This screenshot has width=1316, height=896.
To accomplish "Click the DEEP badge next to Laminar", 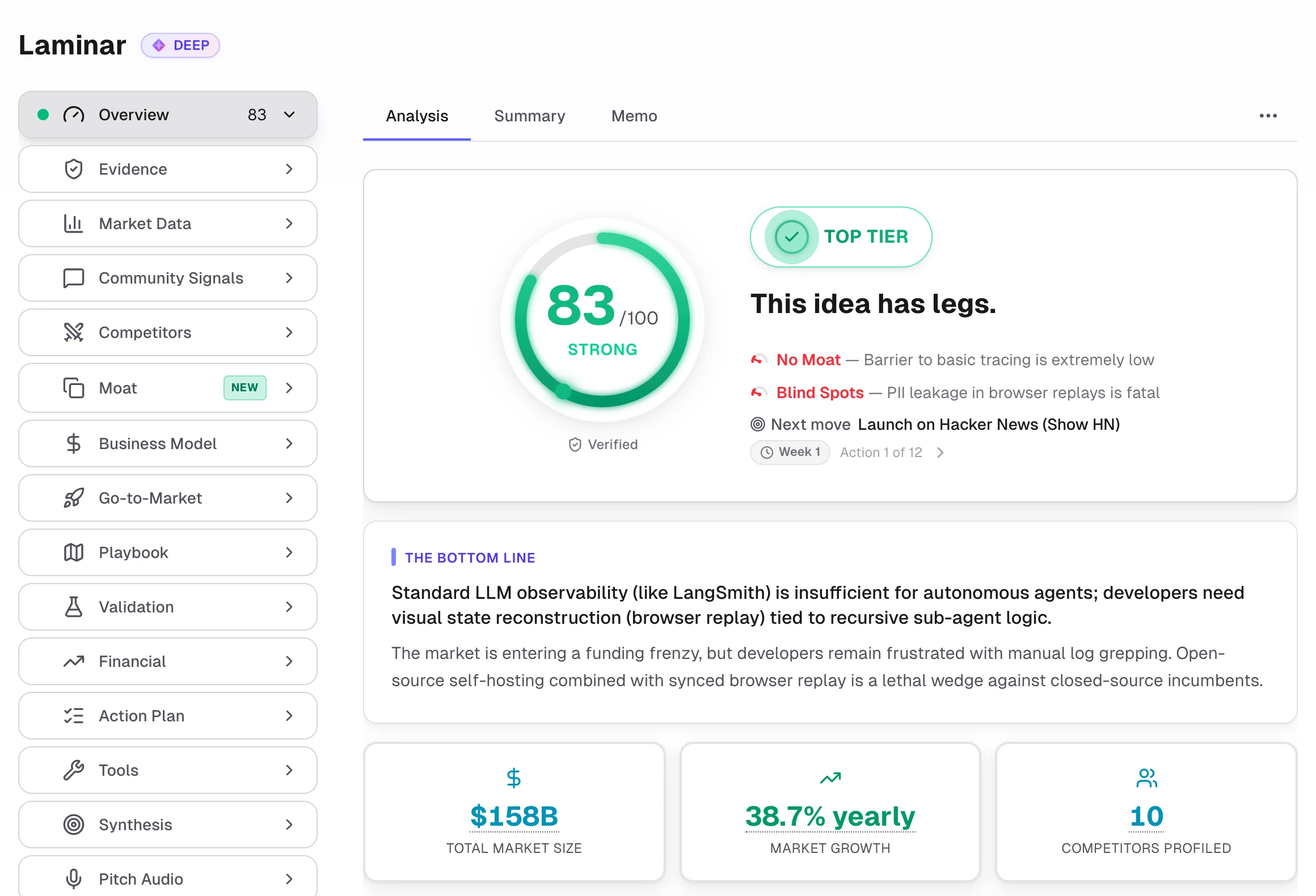I will coord(180,45).
